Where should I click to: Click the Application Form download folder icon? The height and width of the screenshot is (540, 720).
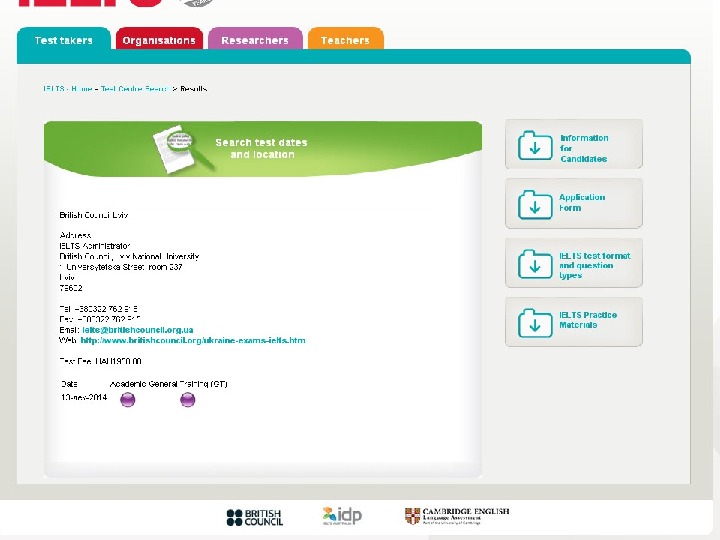point(535,204)
